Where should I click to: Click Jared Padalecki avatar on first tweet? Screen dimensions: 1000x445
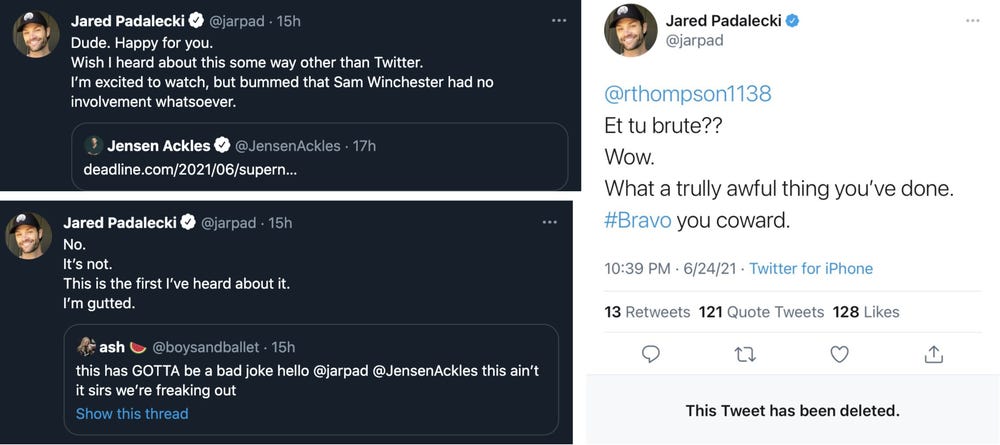click(x=36, y=34)
